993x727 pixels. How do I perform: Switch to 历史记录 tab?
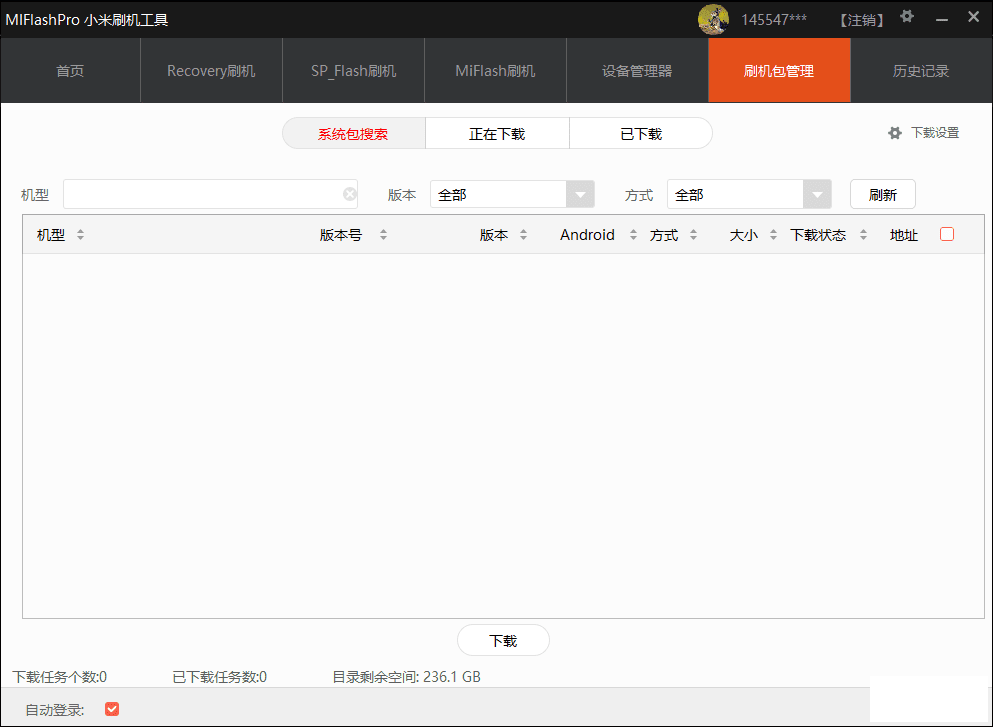point(921,70)
